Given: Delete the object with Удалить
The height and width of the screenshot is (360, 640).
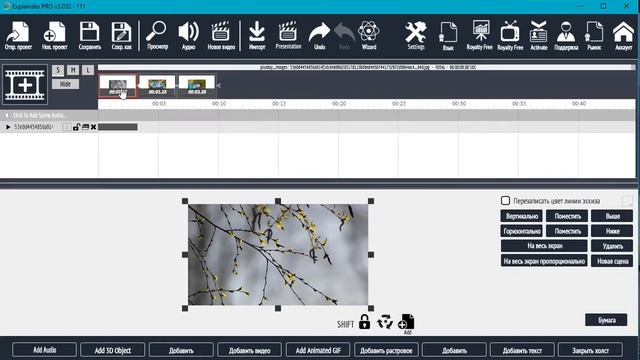Looking at the screenshot, I should pos(612,246).
